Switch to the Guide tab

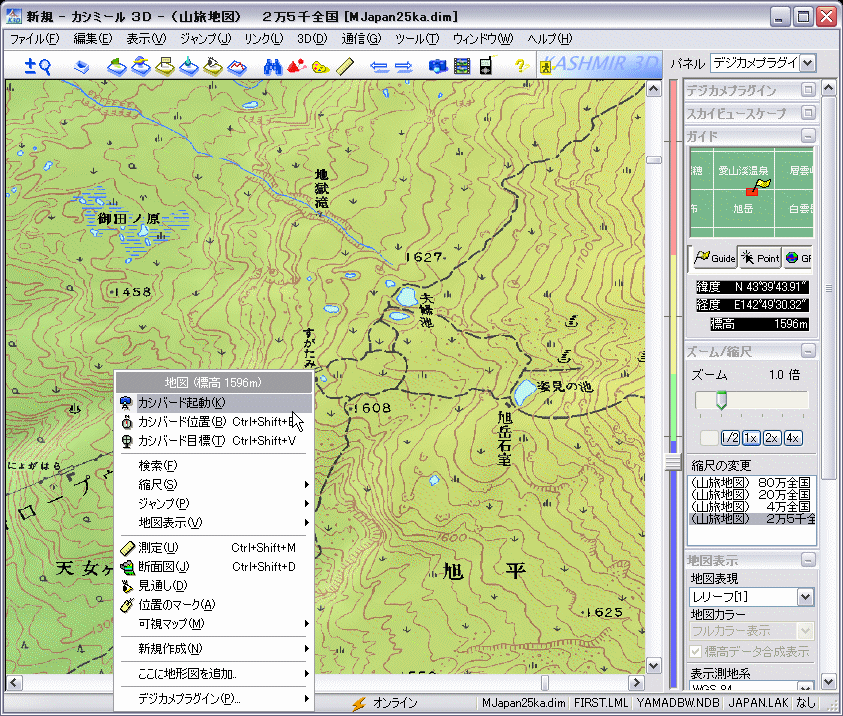714,258
